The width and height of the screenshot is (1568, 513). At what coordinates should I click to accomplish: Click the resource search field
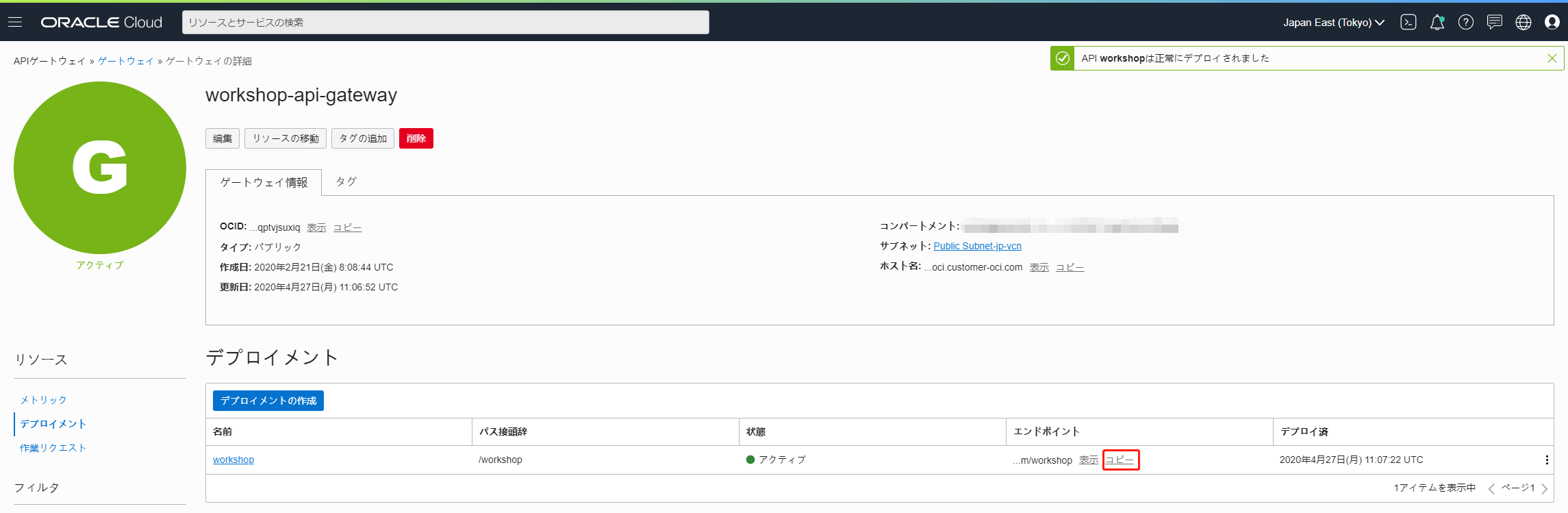(445, 23)
